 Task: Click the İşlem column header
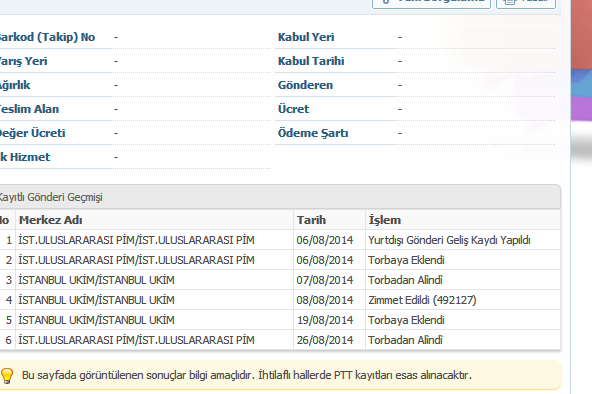pos(385,220)
